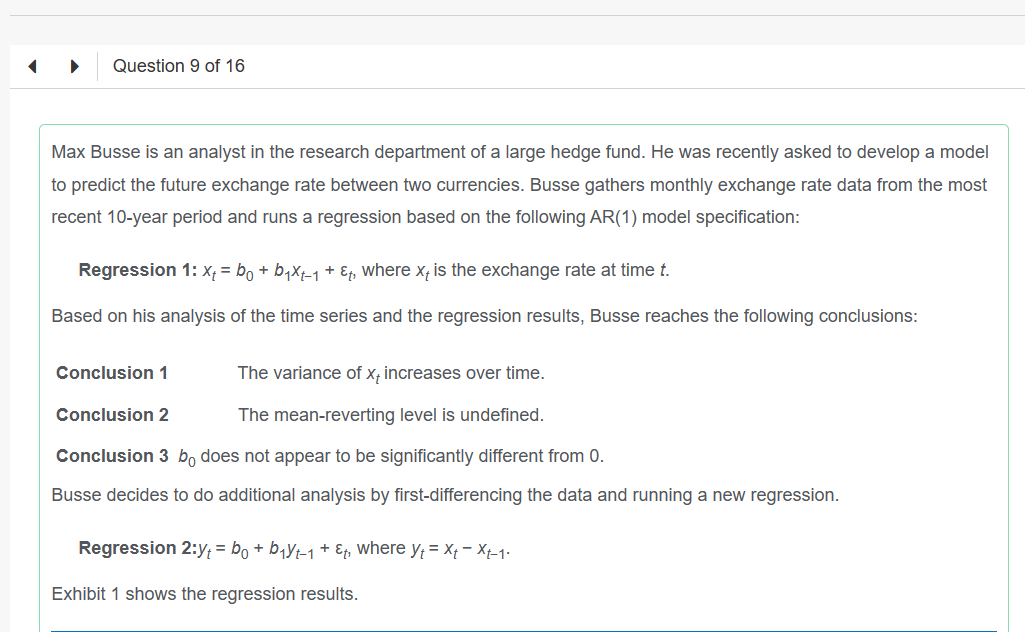Click the 'to predict the future exchange rate' line
The width and height of the screenshot is (1025, 632).
tap(519, 185)
